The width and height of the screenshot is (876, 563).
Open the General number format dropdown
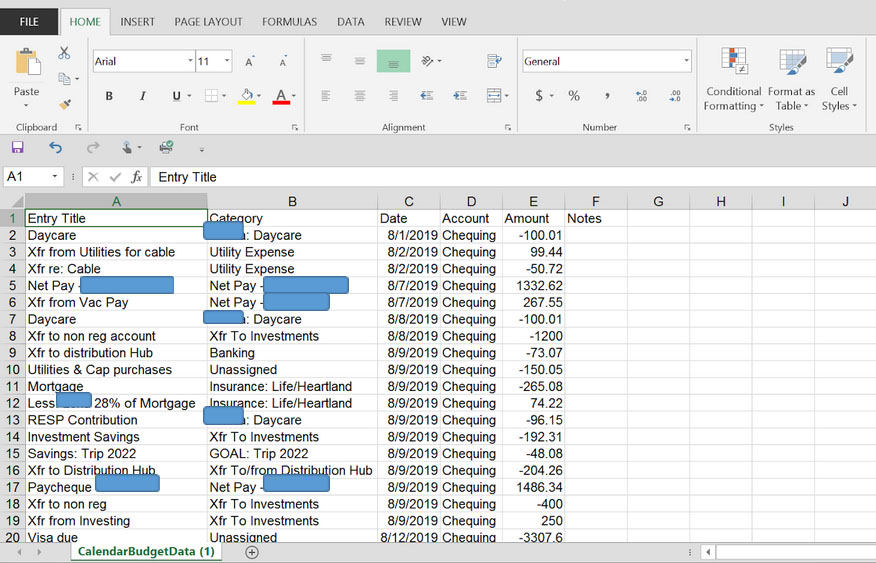point(686,61)
